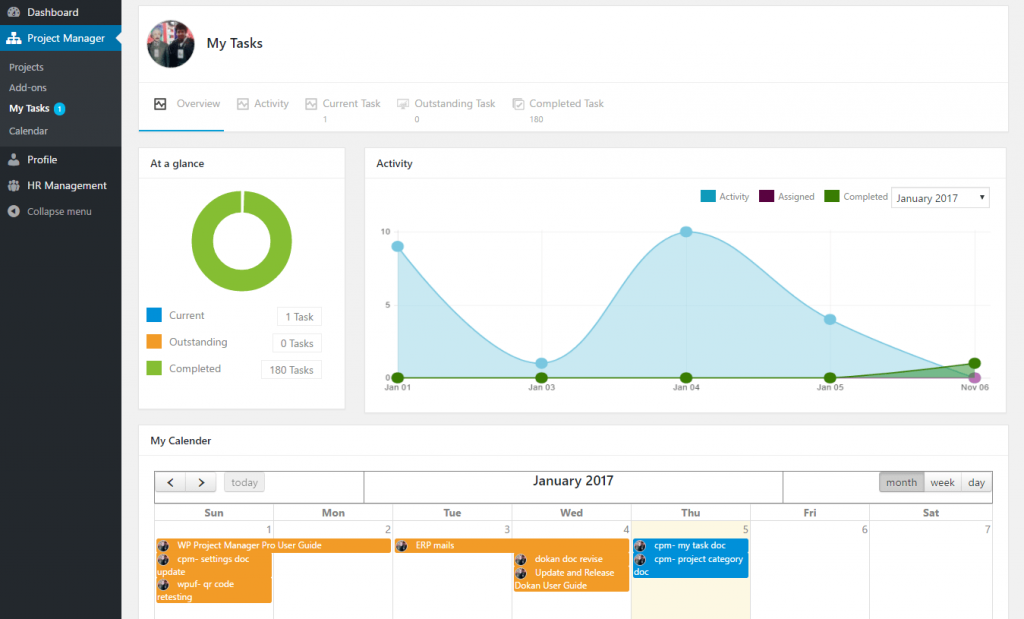Image resolution: width=1024 pixels, height=619 pixels.
Task: Click the blue Activity legend swatch
Action: [x=706, y=196]
